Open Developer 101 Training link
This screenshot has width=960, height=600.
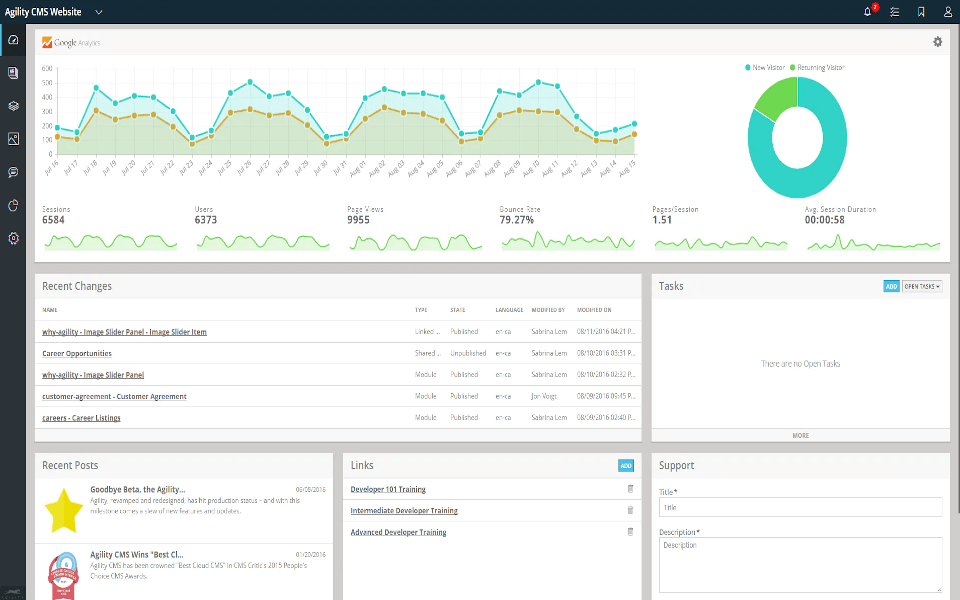click(388, 489)
